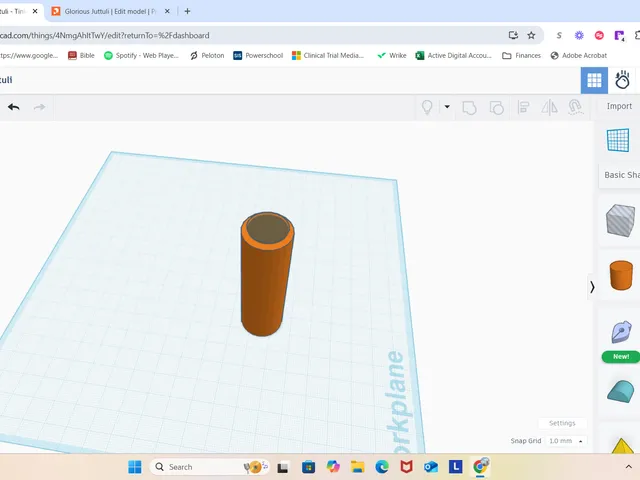Pick the yellow Pyramid shape
The width and height of the screenshot is (640, 480).
coord(621,445)
